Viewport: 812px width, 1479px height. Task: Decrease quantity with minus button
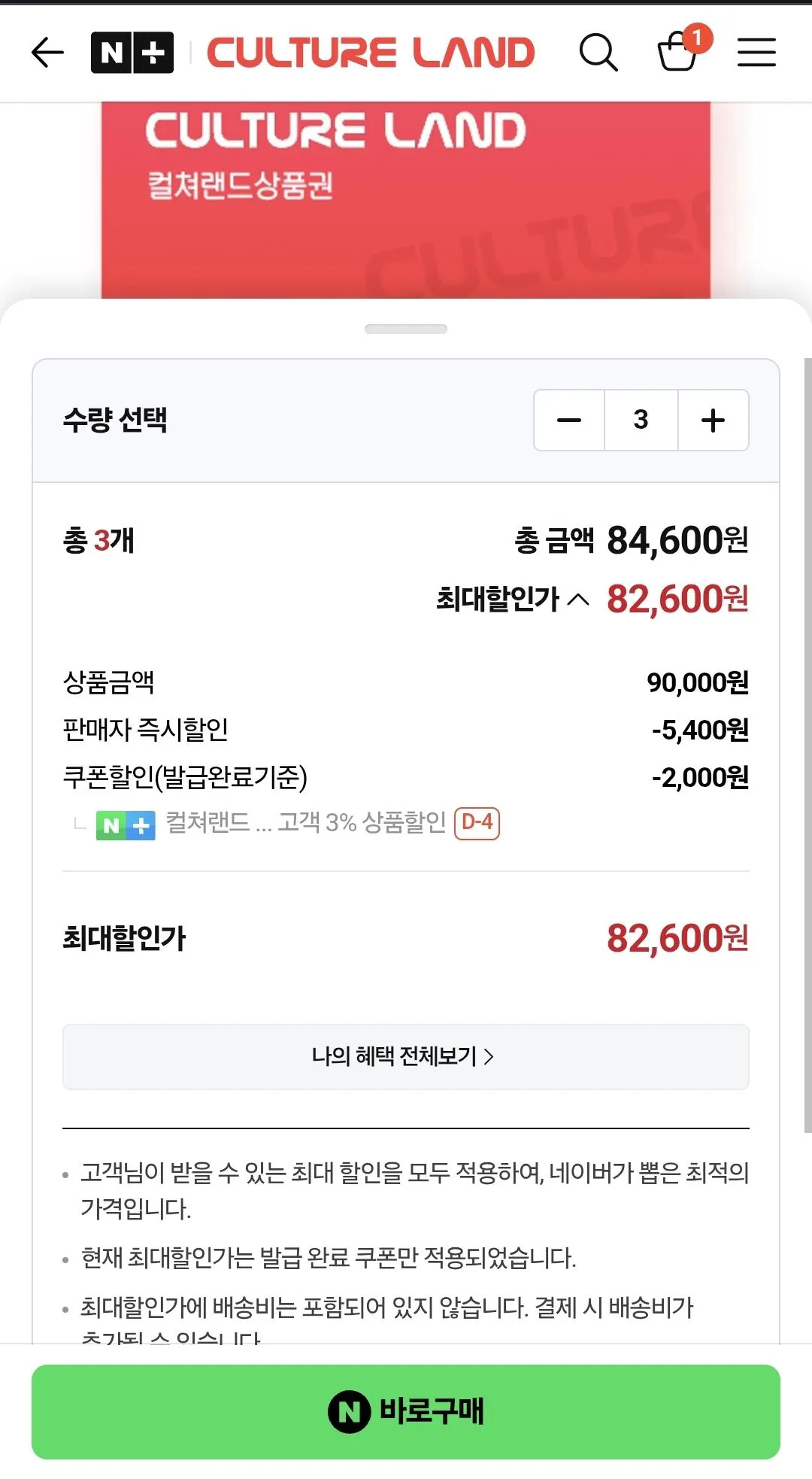point(569,420)
